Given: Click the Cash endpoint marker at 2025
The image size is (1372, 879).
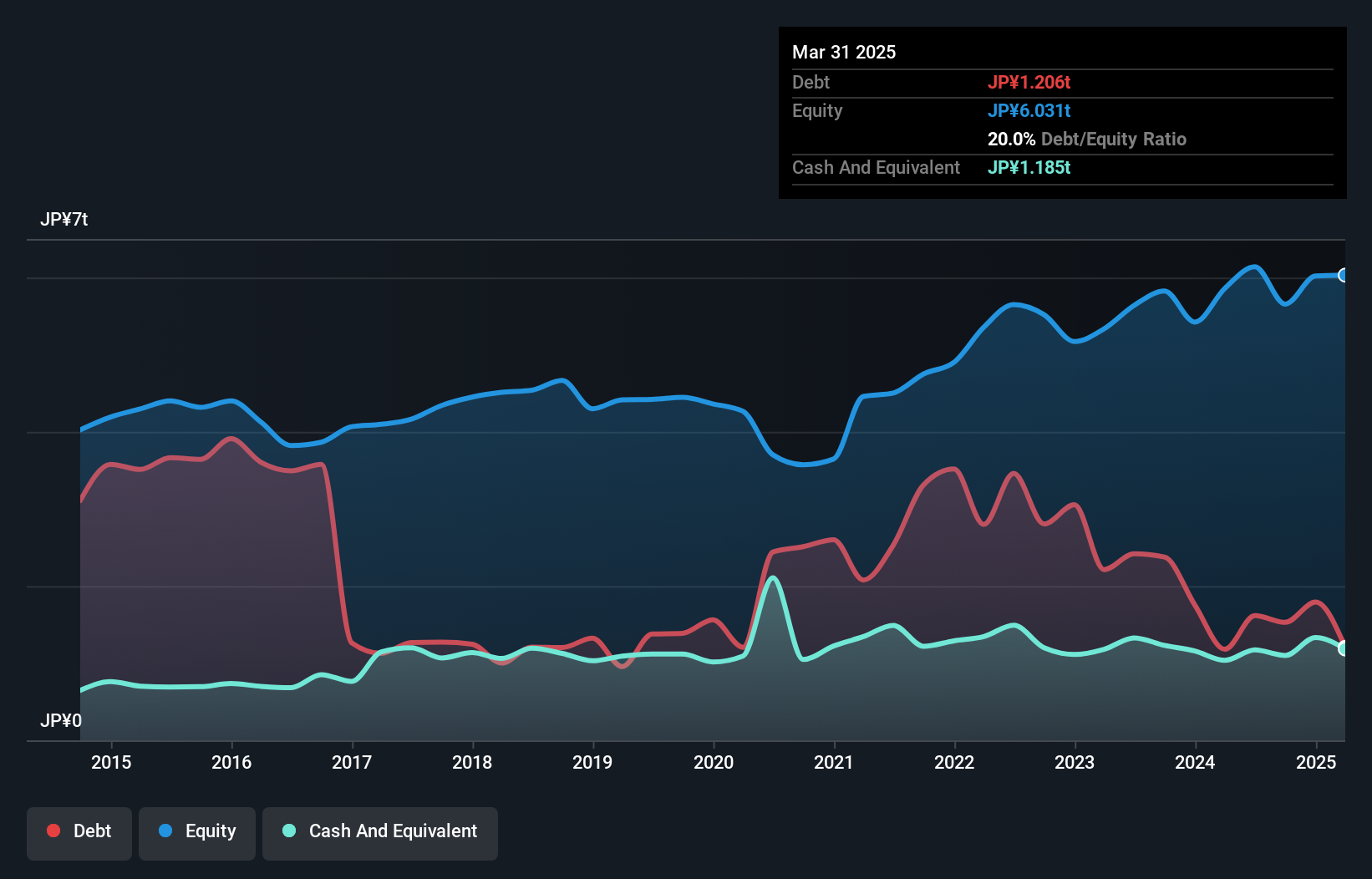Looking at the screenshot, I should [1343, 648].
